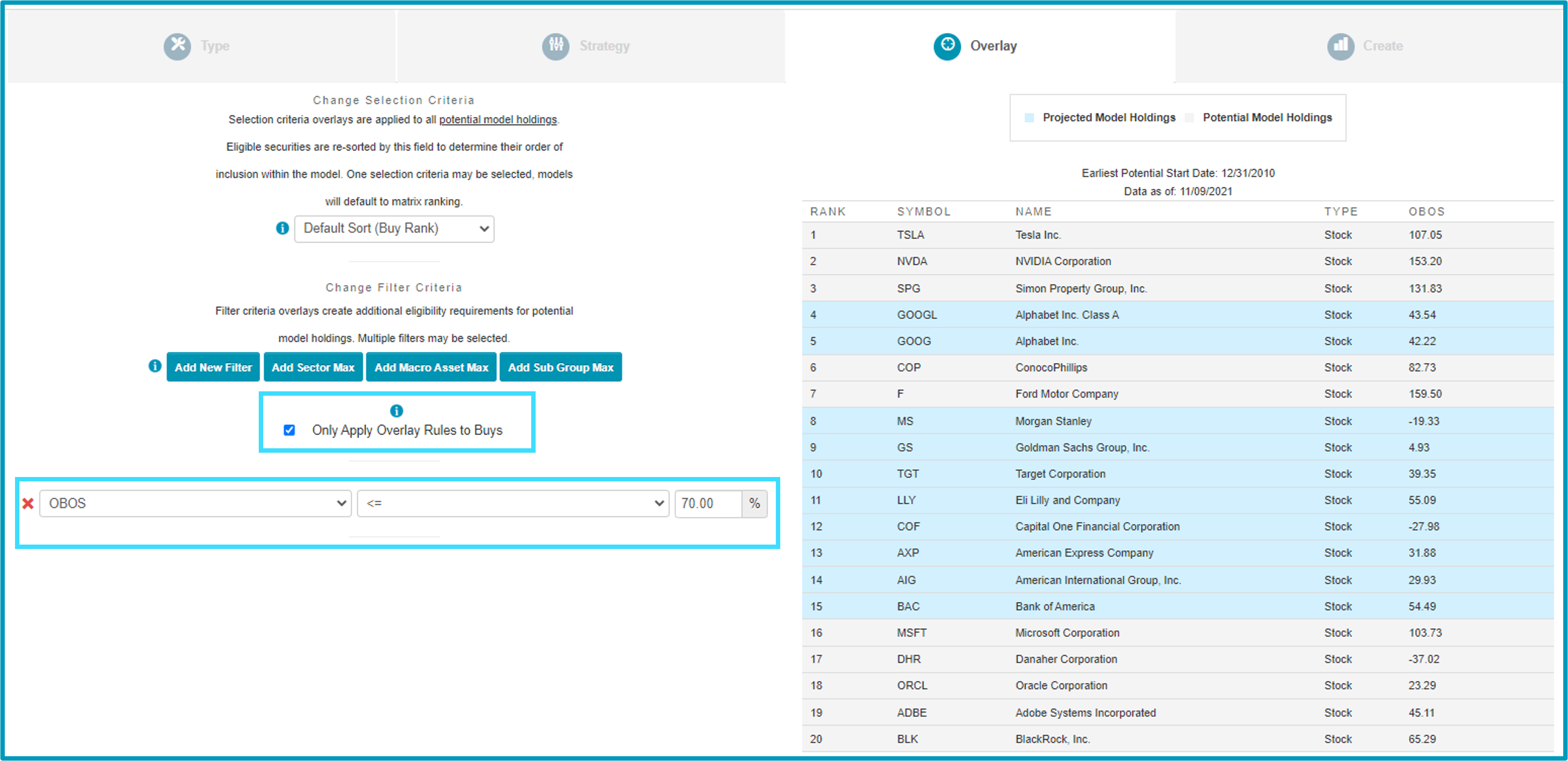Click the Data as of 11/09/2021 text

click(1178, 191)
